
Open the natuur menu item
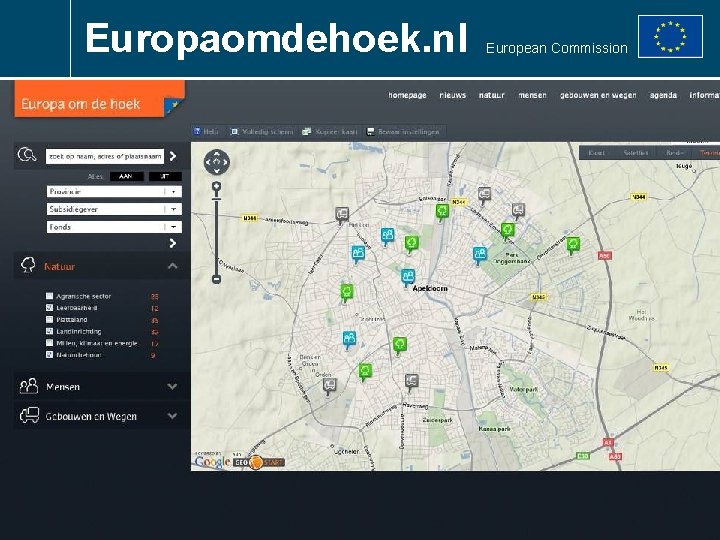tap(491, 95)
